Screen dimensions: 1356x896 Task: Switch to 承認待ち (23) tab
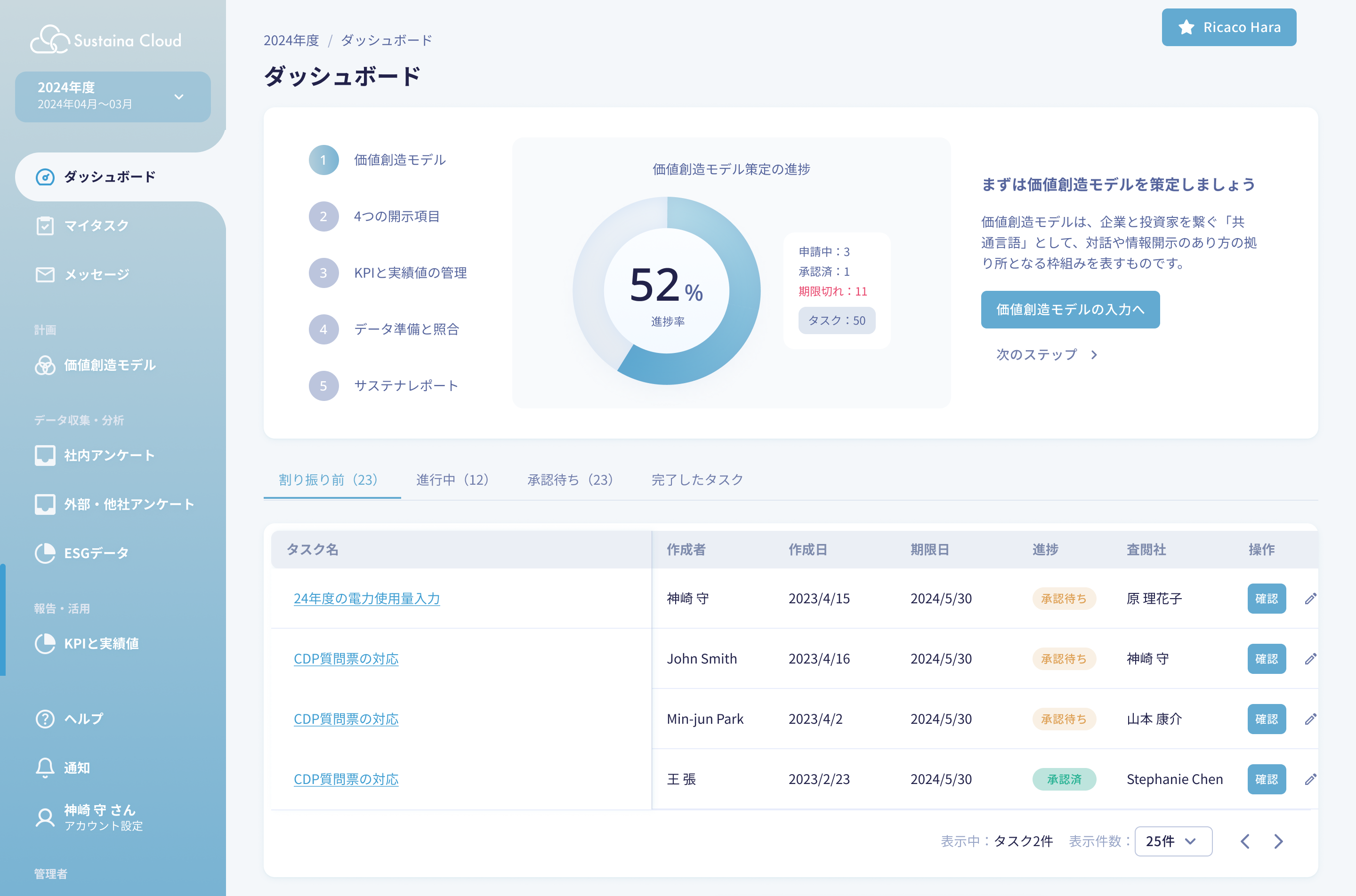(570, 480)
